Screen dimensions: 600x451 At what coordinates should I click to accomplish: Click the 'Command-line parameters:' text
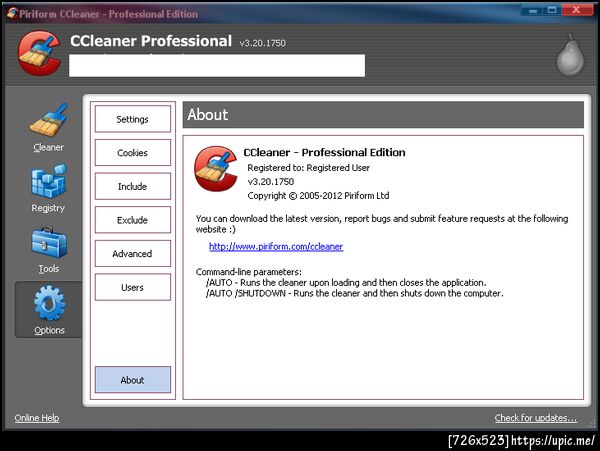[x=249, y=272]
